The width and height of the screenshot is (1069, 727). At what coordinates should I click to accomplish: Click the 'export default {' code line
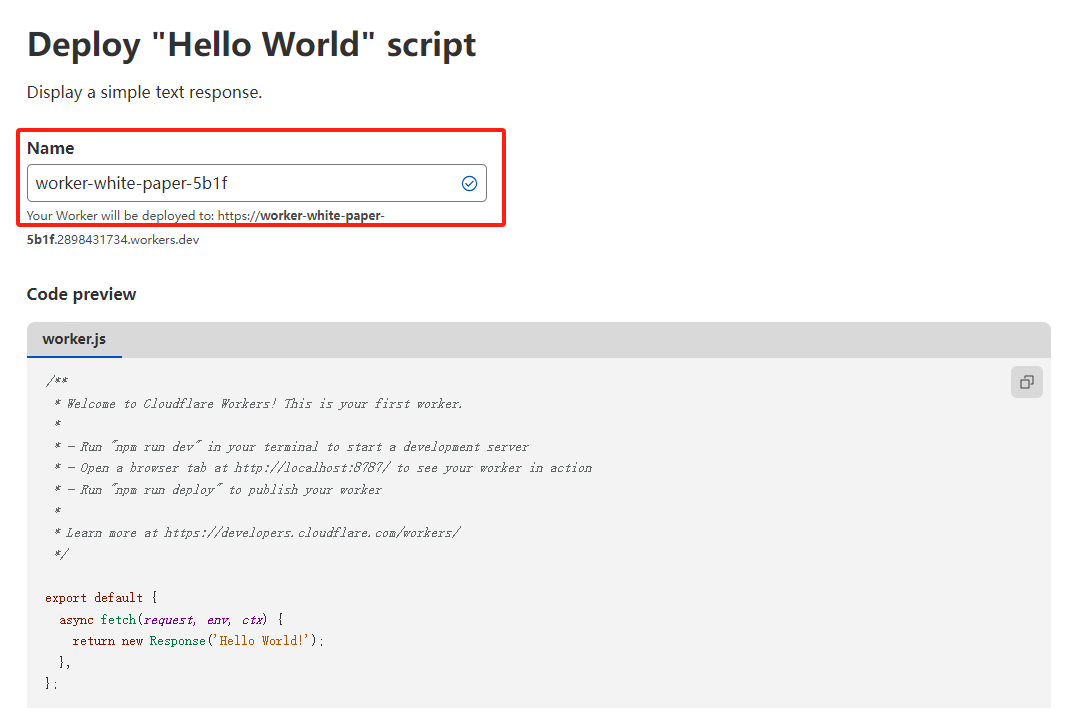[x=102, y=598]
